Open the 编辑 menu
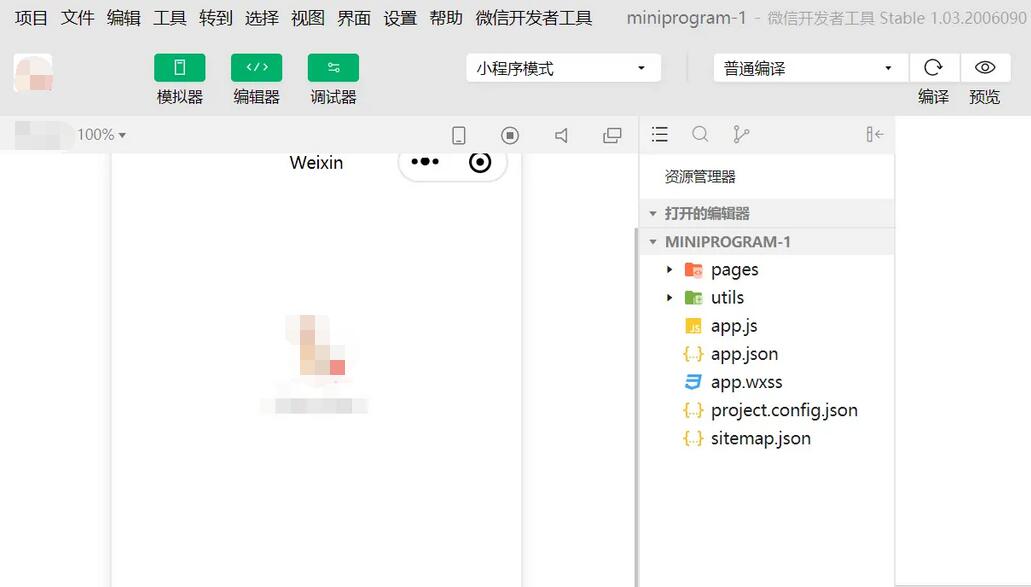Image resolution: width=1031 pixels, height=587 pixels. point(124,18)
